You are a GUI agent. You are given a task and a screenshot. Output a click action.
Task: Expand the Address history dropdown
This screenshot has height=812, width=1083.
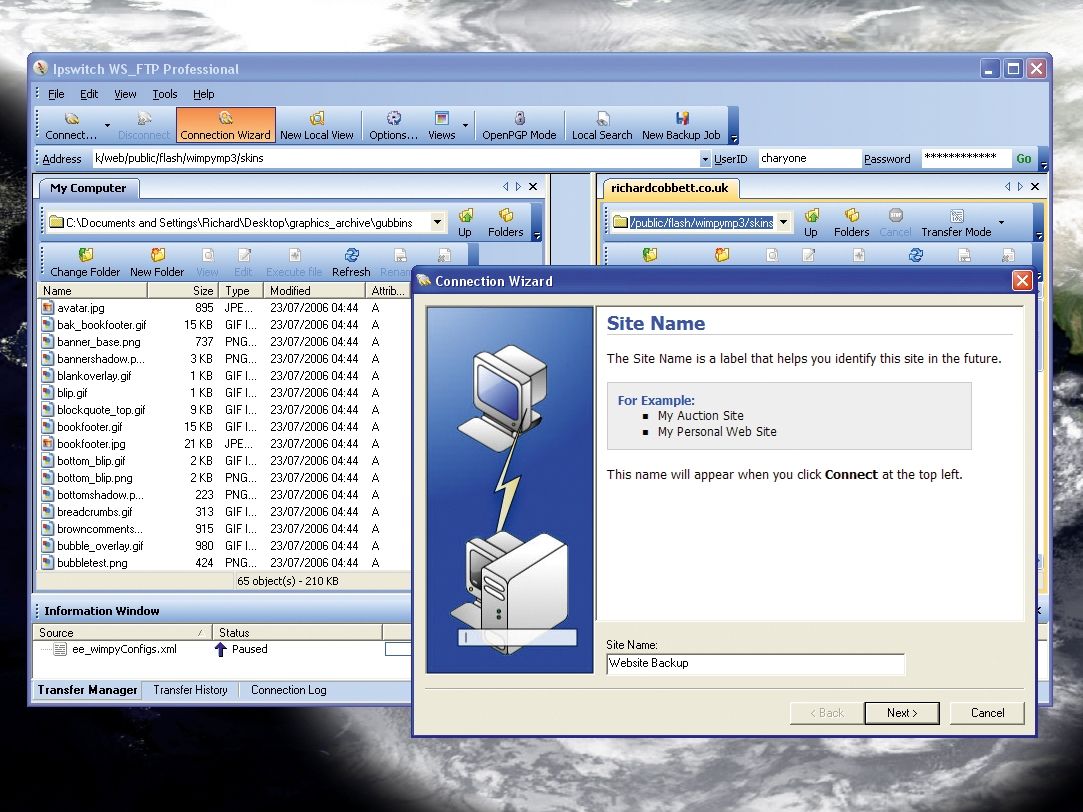coord(705,159)
